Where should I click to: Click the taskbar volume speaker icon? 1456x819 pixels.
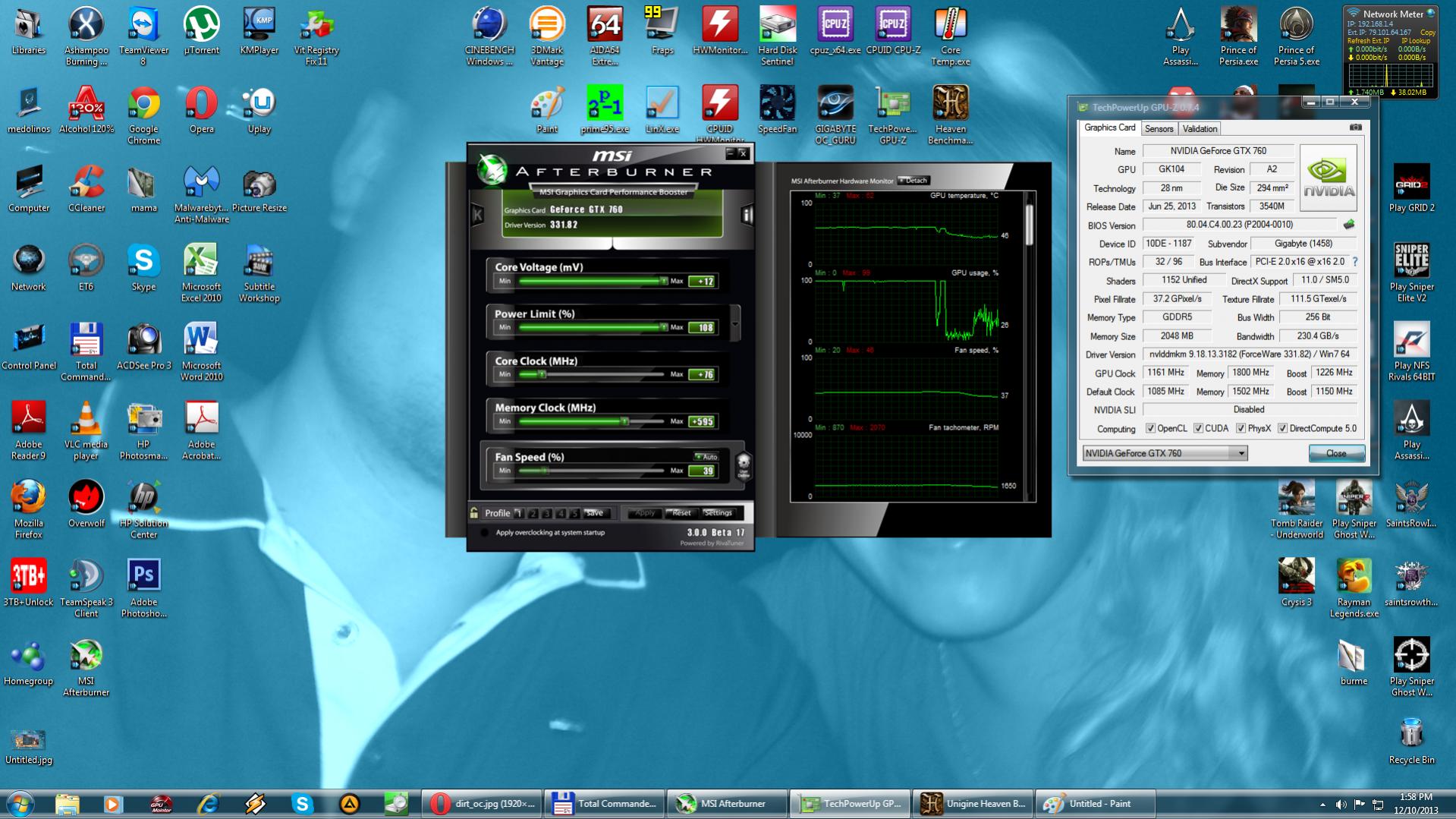(1341, 804)
